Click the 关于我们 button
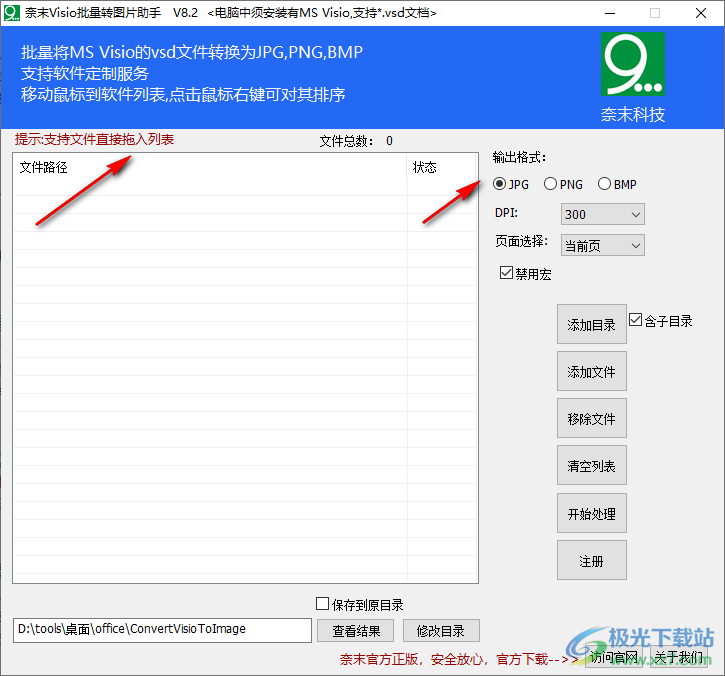Viewport: 725px width, 676px height. [679, 657]
